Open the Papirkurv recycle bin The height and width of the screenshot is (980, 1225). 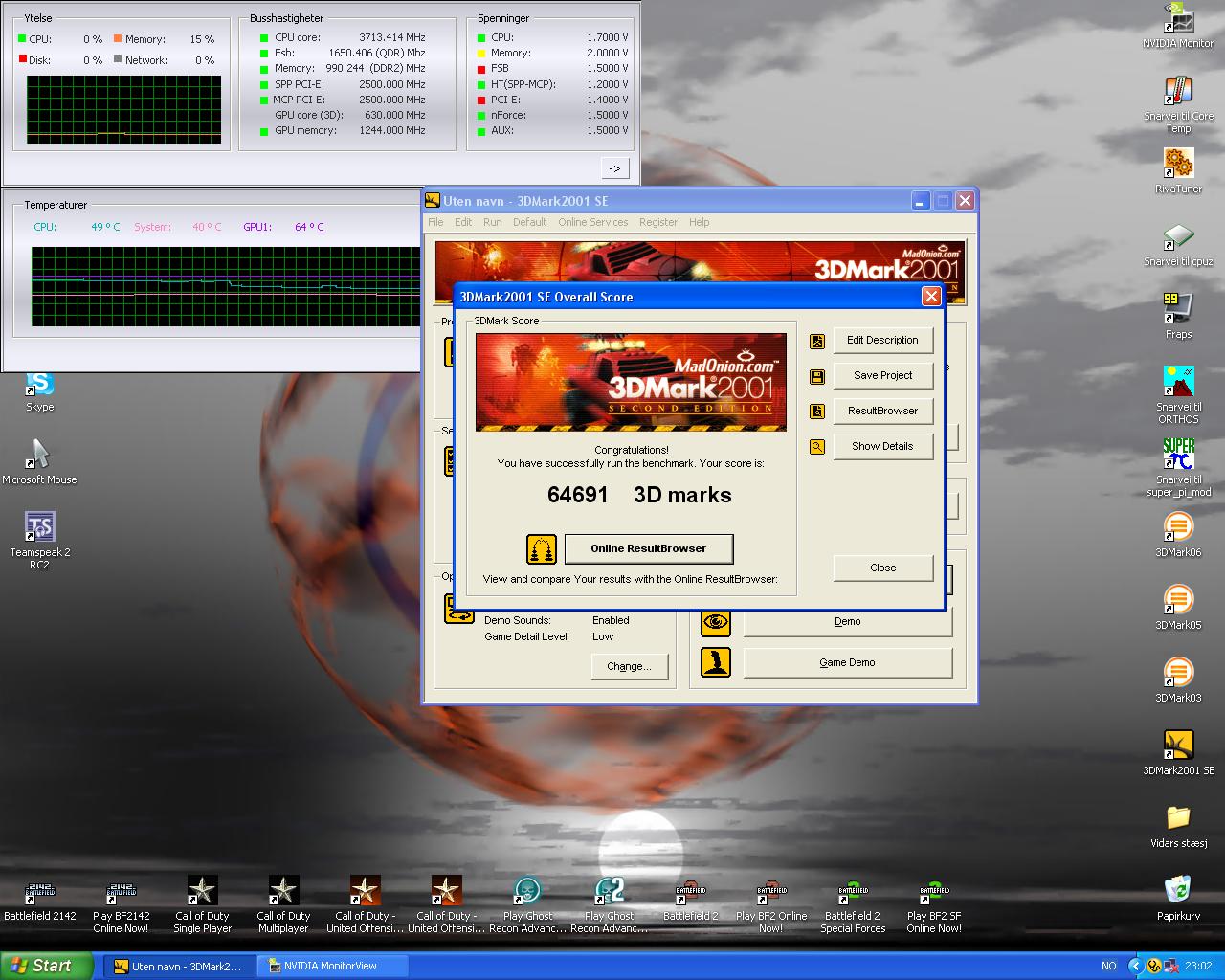(x=1178, y=890)
